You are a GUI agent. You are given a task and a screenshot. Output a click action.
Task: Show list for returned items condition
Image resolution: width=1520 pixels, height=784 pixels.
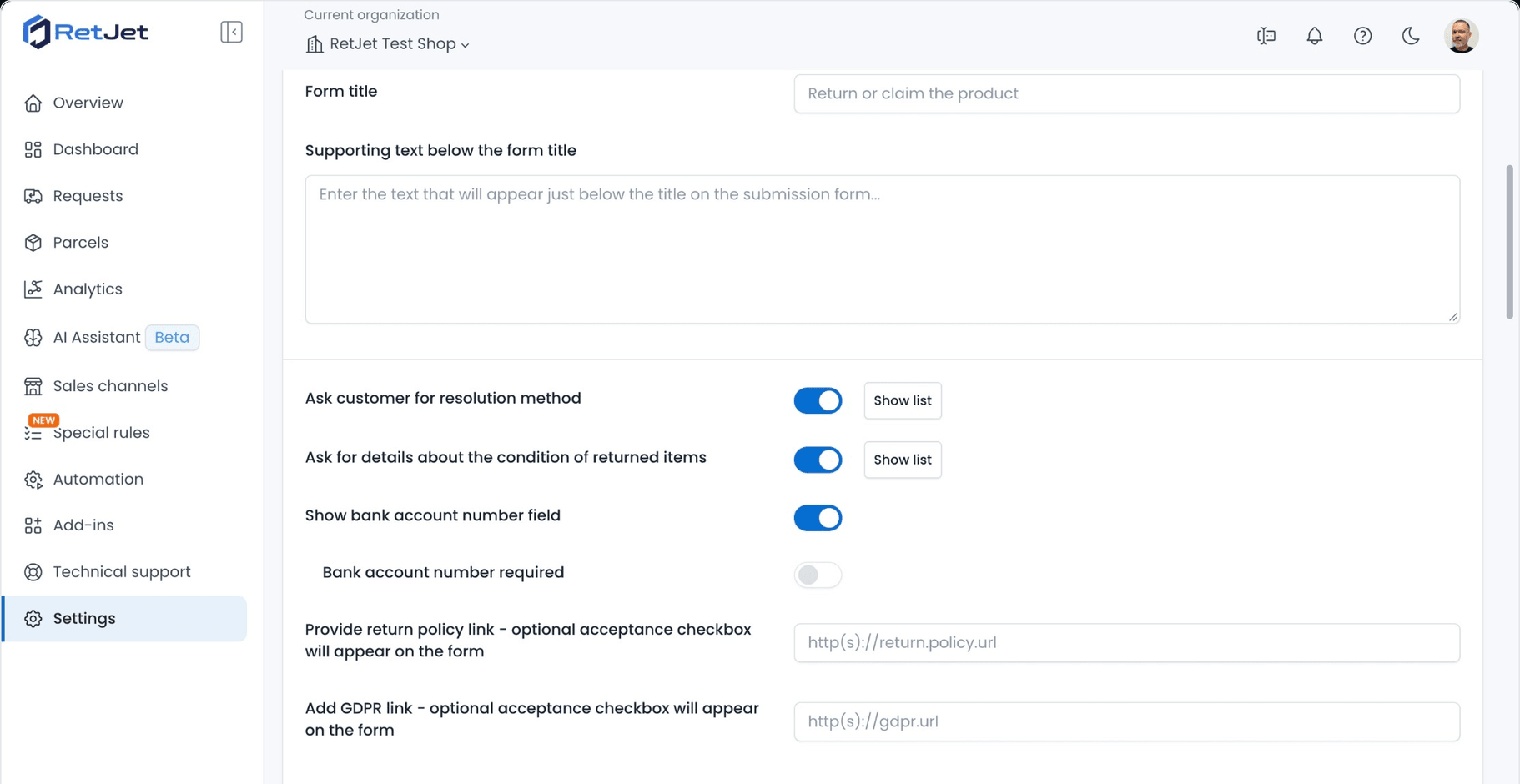pyautogui.click(x=903, y=460)
